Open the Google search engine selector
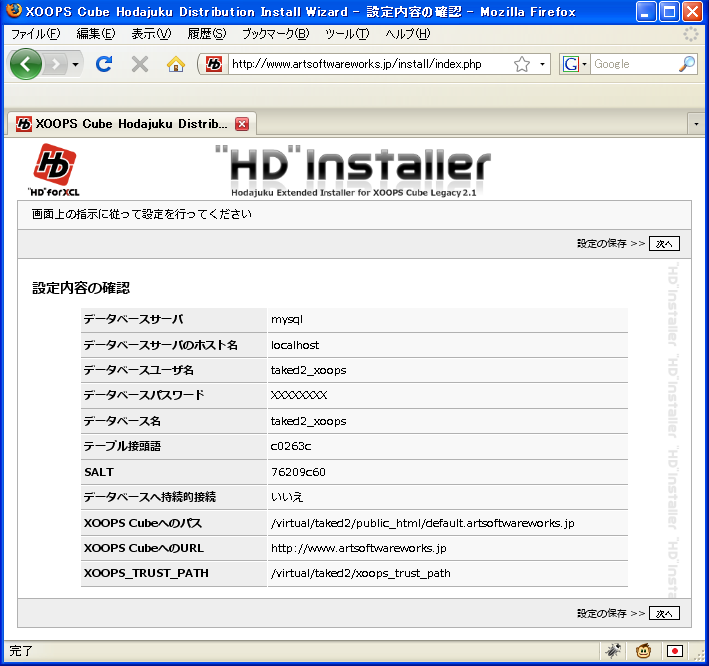The height and width of the screenshot is (666, 709). 574,64
